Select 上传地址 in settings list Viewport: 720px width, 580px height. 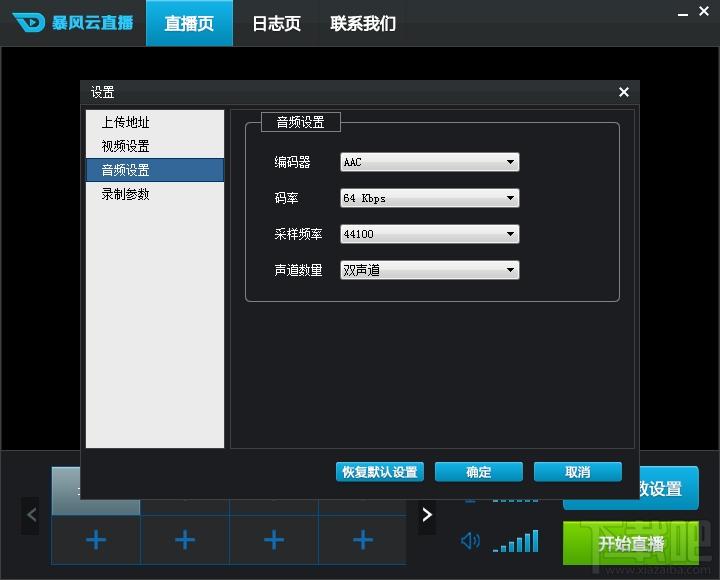click(x=155, y=122)
